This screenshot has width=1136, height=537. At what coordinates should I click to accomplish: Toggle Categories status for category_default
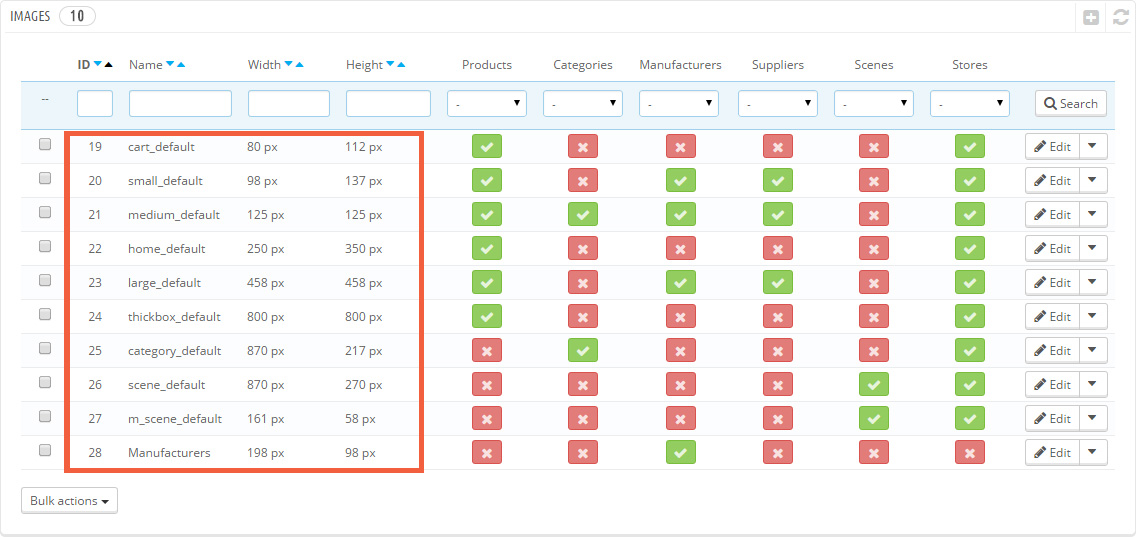click(x=582, y=351)
